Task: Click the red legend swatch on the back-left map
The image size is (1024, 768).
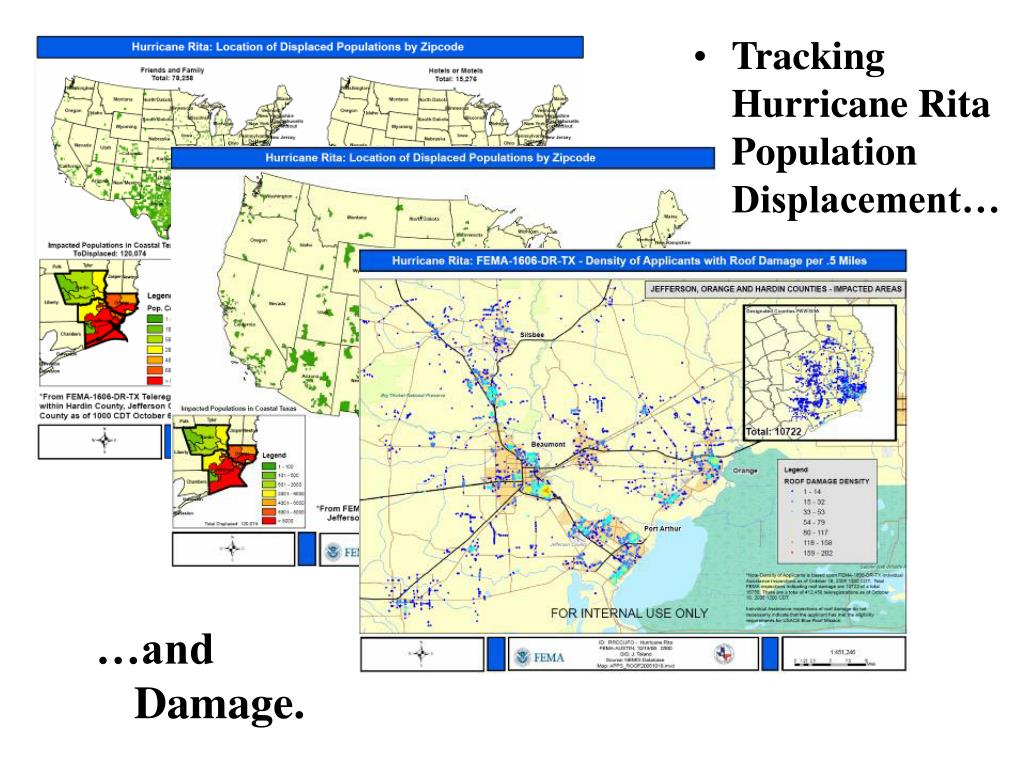Action: 155,380
